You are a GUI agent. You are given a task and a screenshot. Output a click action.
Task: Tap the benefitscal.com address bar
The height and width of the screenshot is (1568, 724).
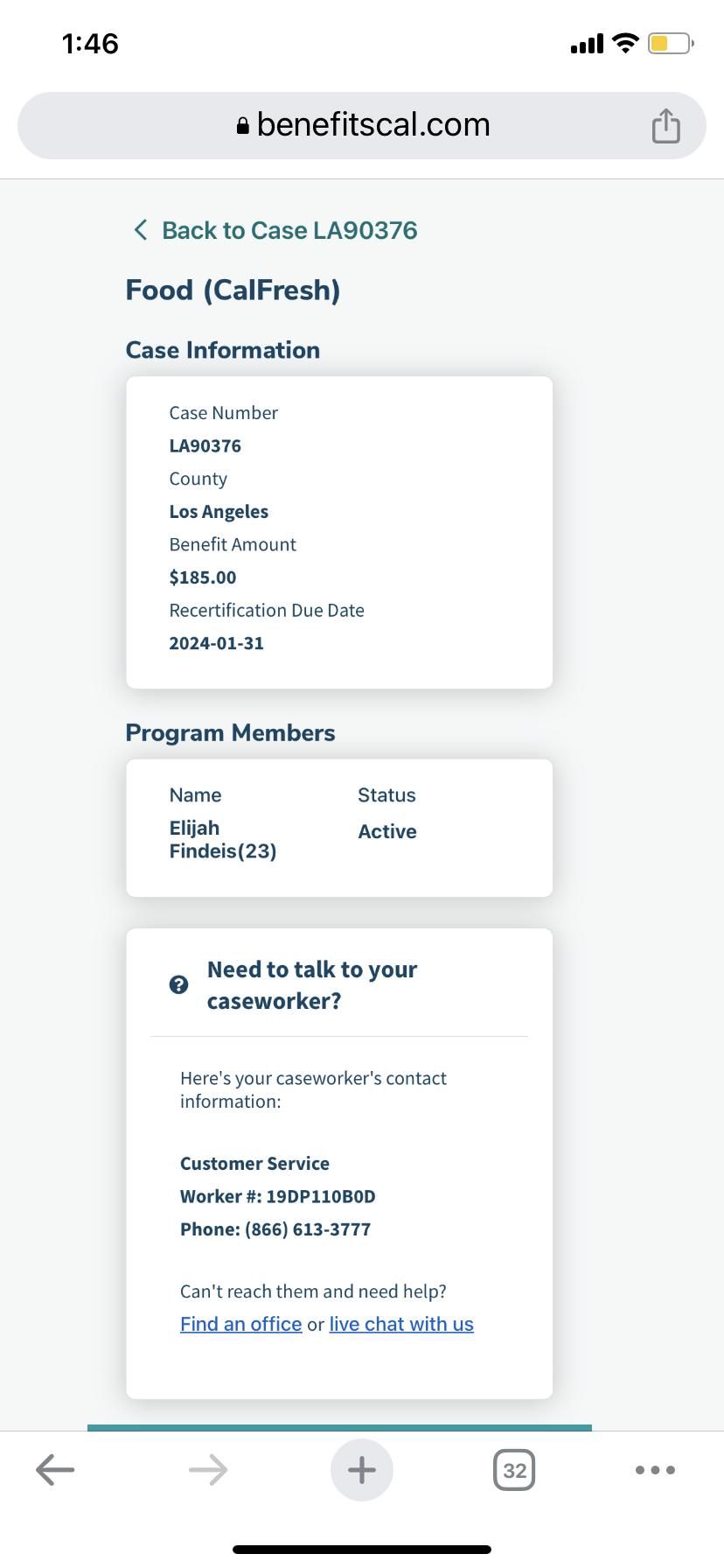coord(362,125)
